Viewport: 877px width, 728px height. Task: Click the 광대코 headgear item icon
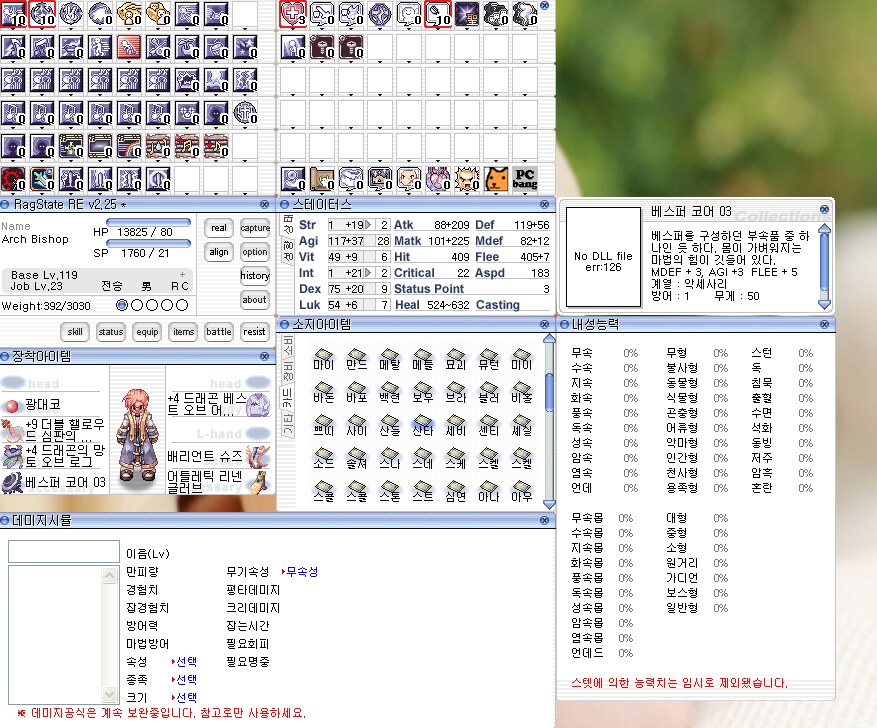(12, 404)
